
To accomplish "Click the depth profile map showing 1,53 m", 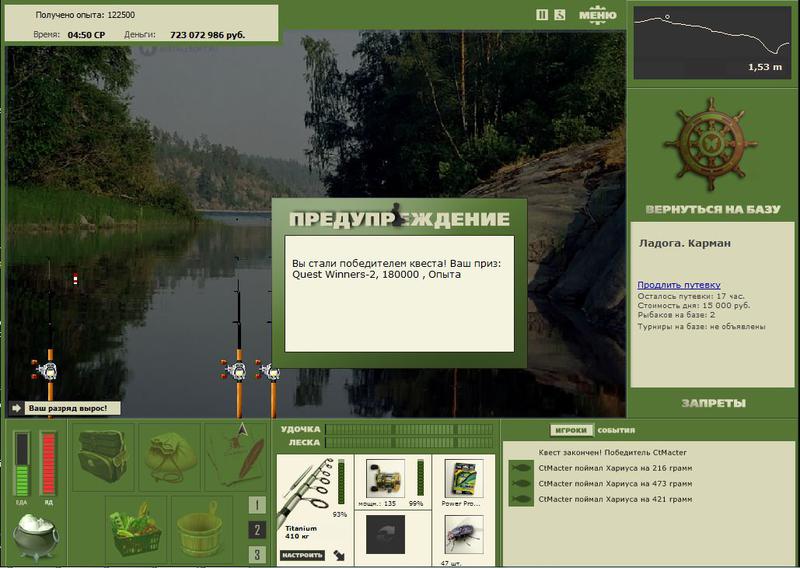I will 712,42.
